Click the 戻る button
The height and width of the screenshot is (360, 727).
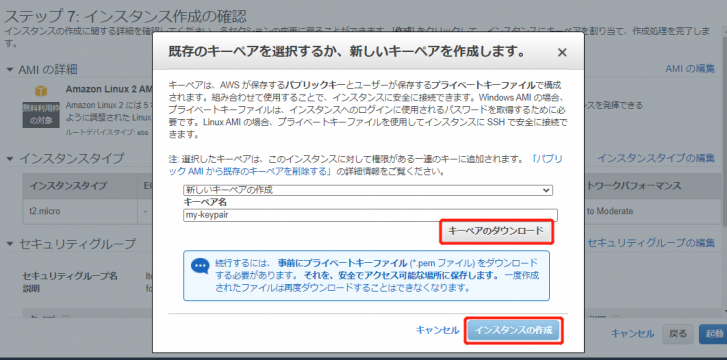678,334
